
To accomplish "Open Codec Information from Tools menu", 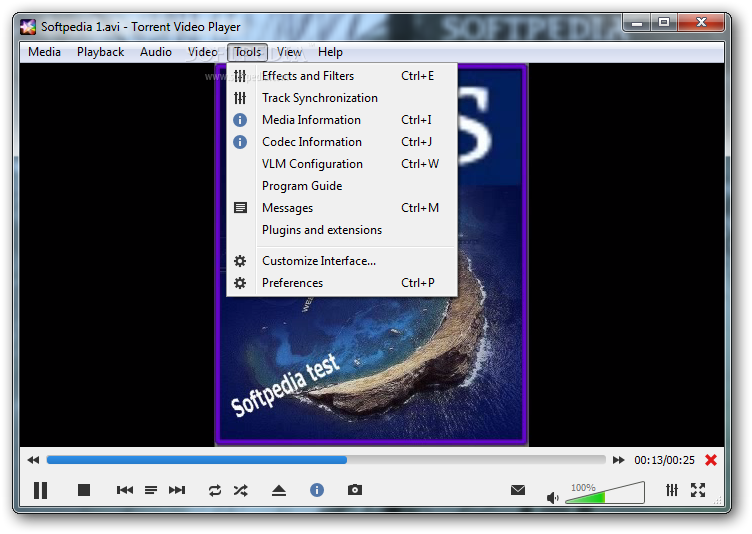I will [x=341, y=142].
